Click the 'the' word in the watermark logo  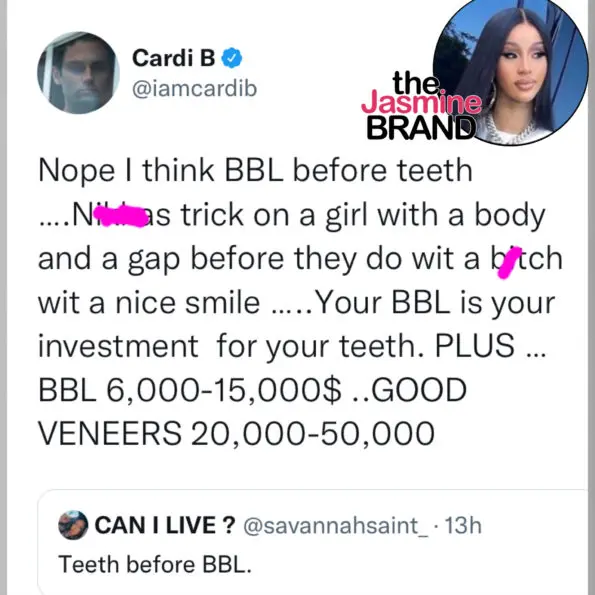coord(415,83)
